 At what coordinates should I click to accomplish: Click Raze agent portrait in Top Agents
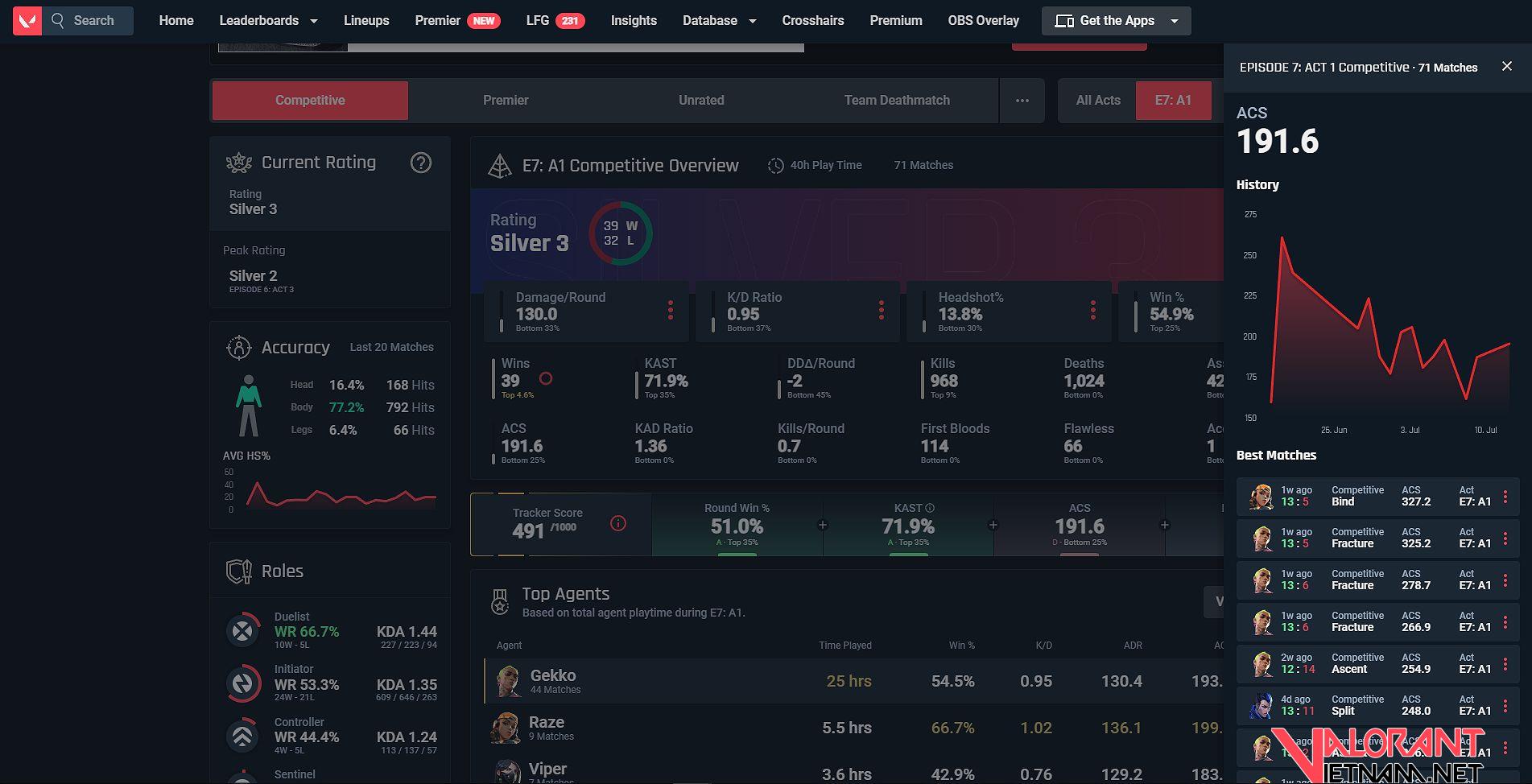(506, 728)
